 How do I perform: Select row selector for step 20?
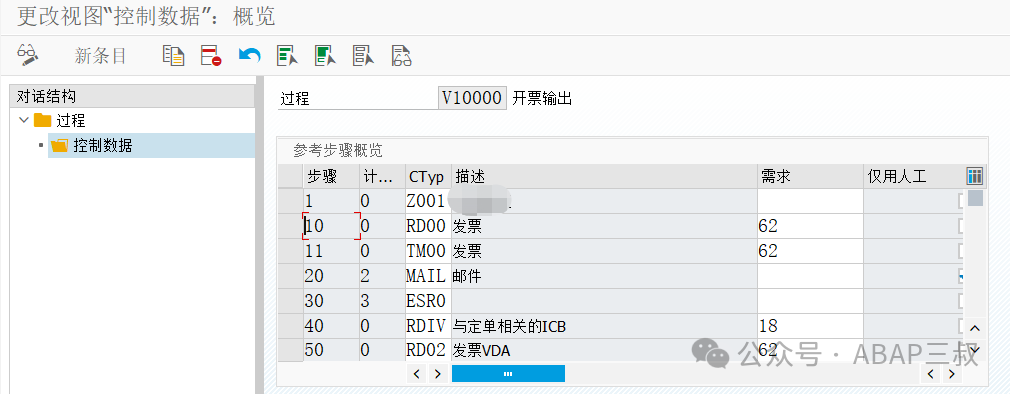tap(290, 276)
